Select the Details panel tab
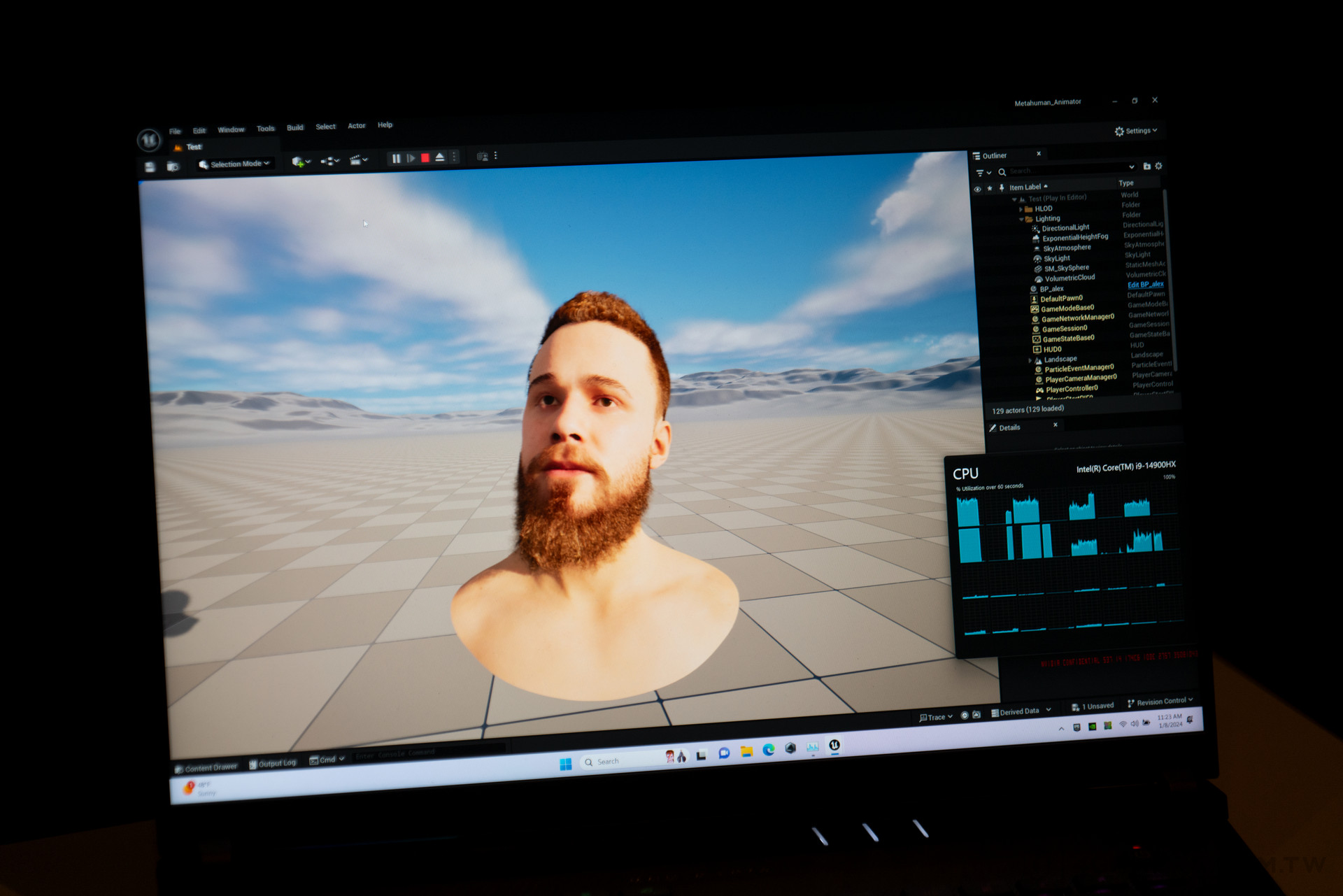Screen dimensions: 1343x896 pyautogui.click(x=1004, y=428)
